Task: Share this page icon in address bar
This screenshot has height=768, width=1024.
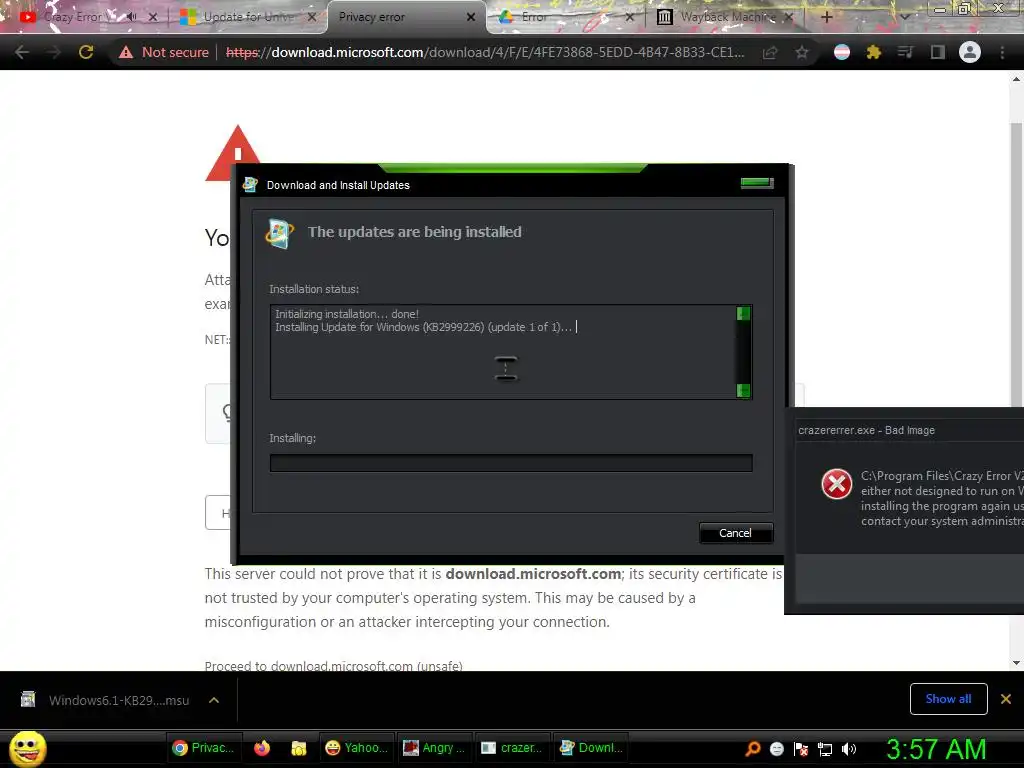Action: [x=770, y=52]
